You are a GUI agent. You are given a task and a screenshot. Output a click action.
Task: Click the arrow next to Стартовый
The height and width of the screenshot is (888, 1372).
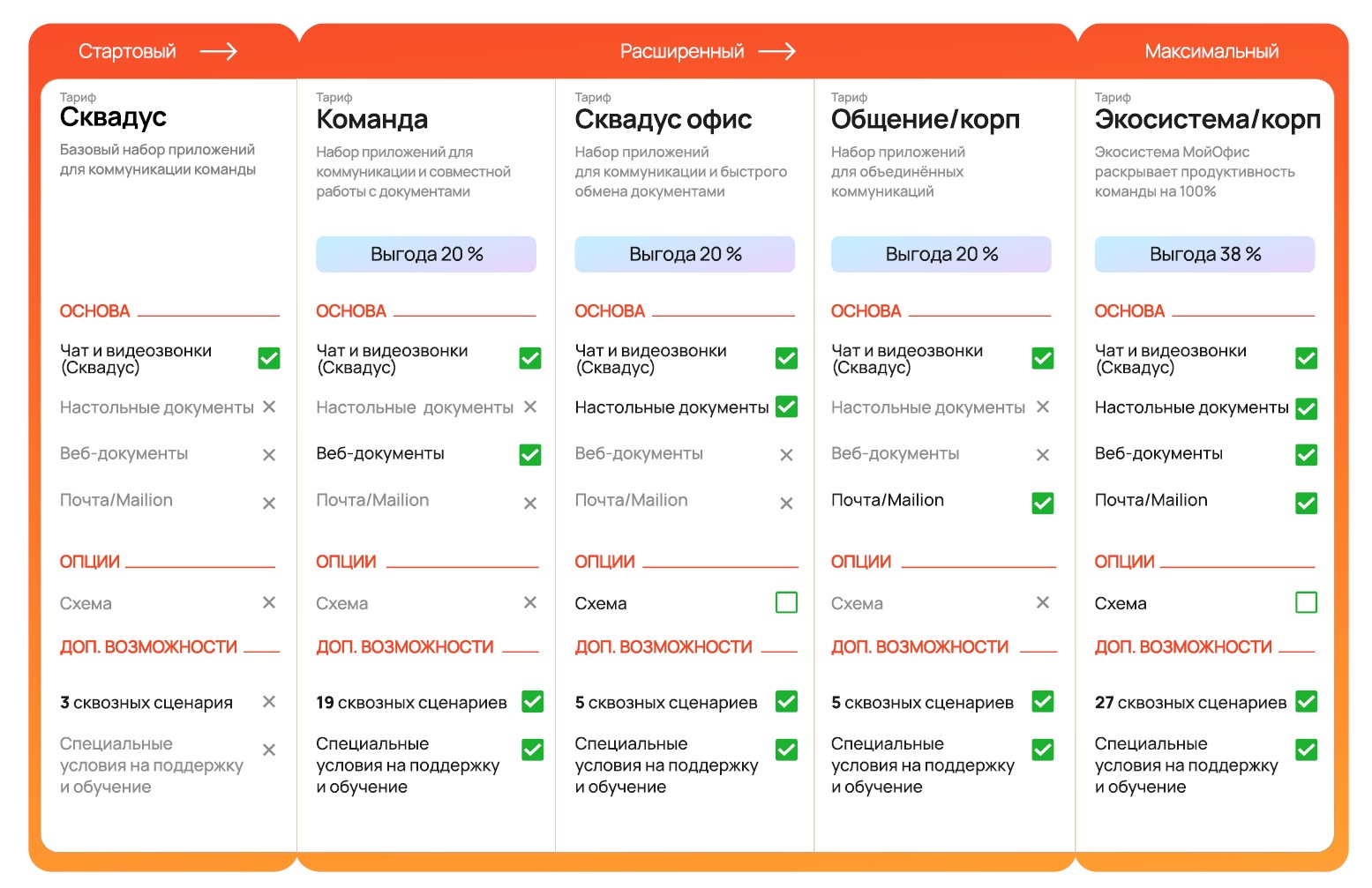pyautogui.click(x=218, y=51)
